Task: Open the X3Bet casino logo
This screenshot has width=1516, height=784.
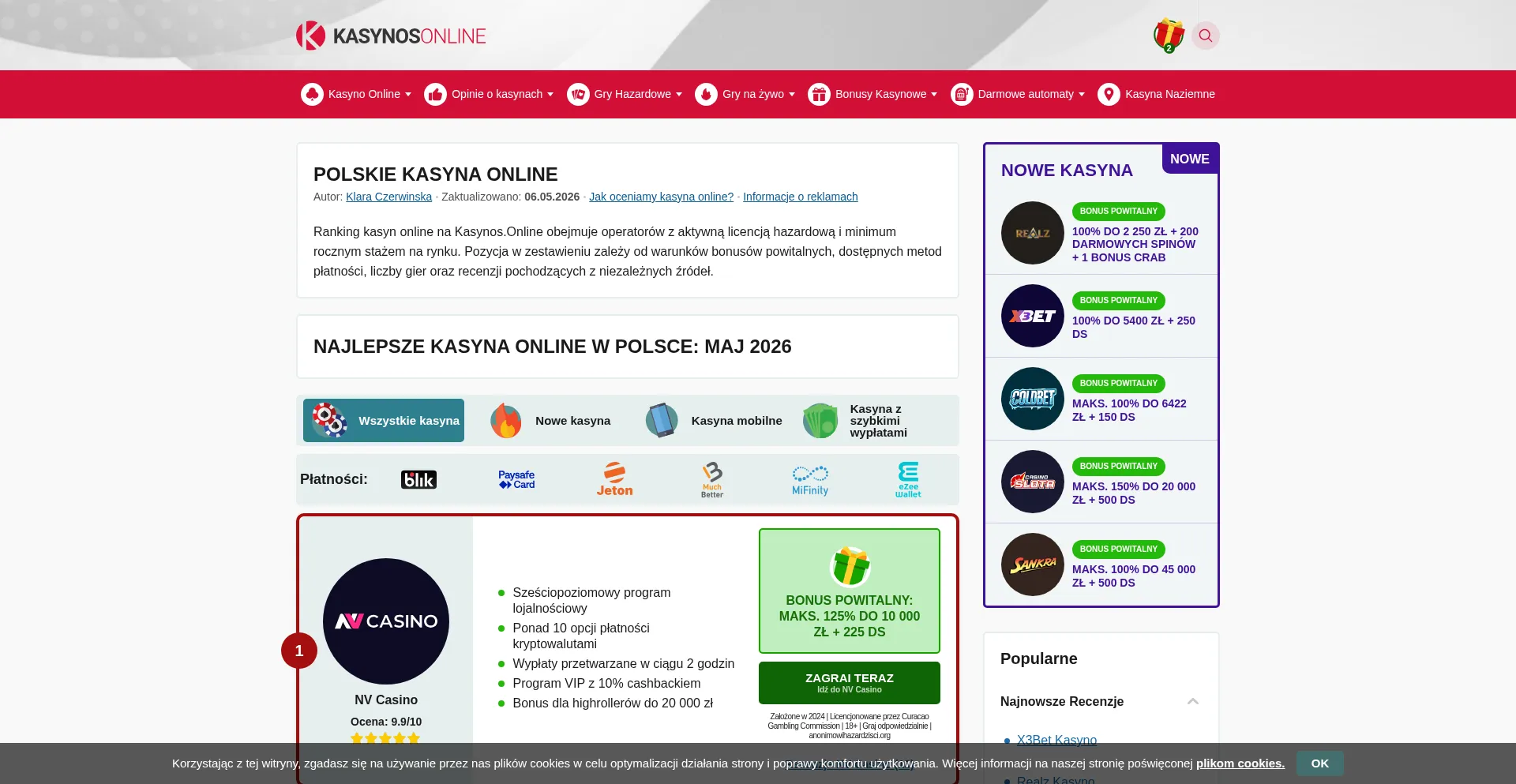Action: [x=1033, y=316]
